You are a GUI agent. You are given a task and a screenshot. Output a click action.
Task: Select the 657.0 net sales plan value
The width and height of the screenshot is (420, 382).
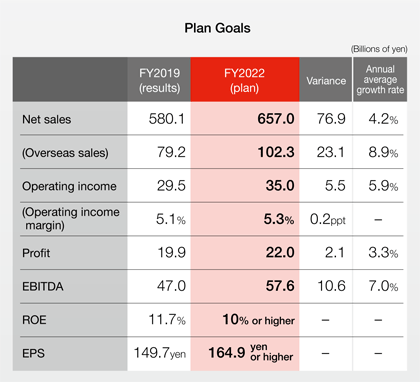(x=276, y=119)
